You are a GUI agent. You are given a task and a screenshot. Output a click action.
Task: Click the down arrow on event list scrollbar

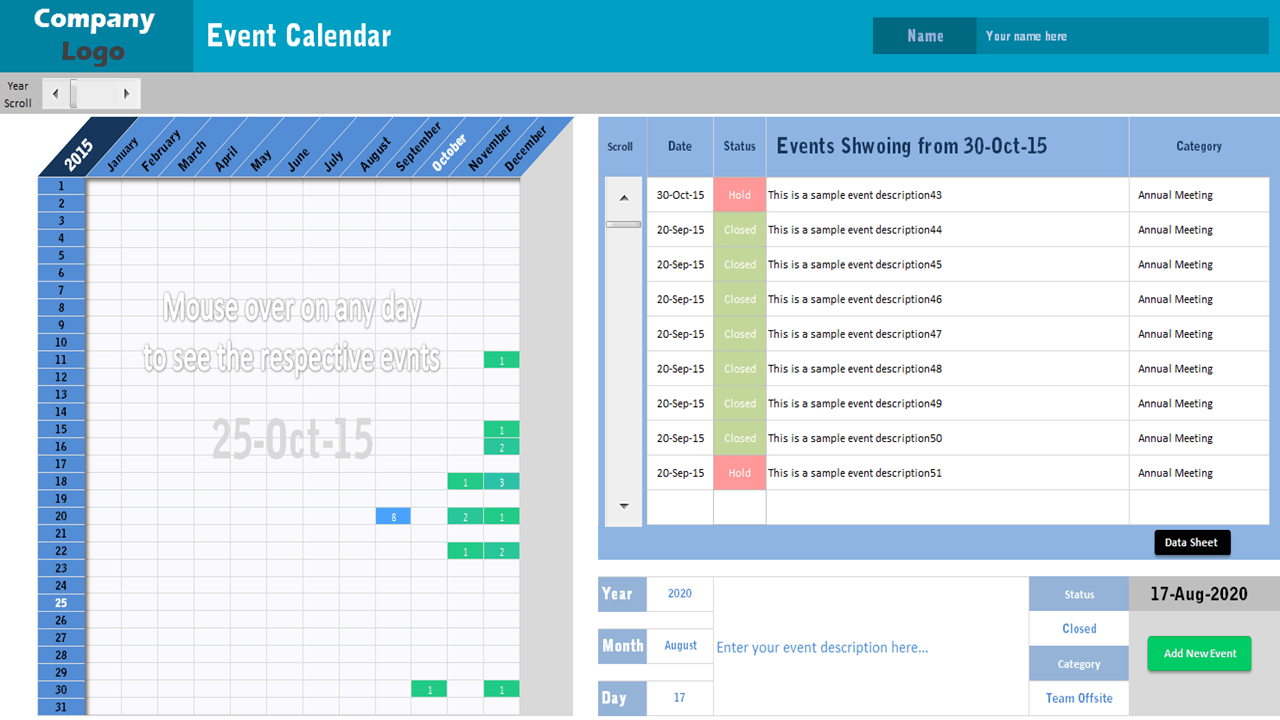click(x=623, y=505)
